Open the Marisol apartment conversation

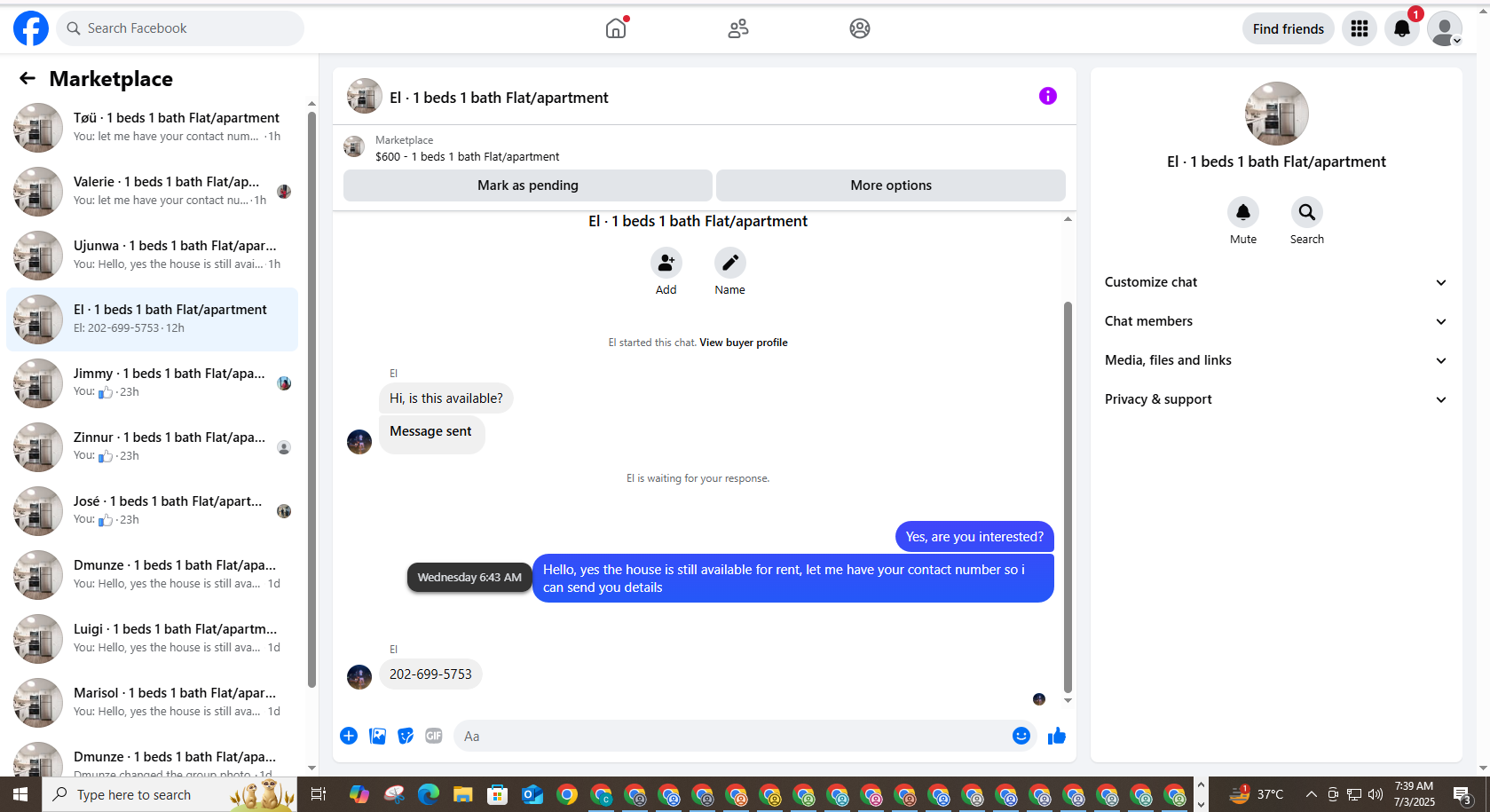(153, 703)
